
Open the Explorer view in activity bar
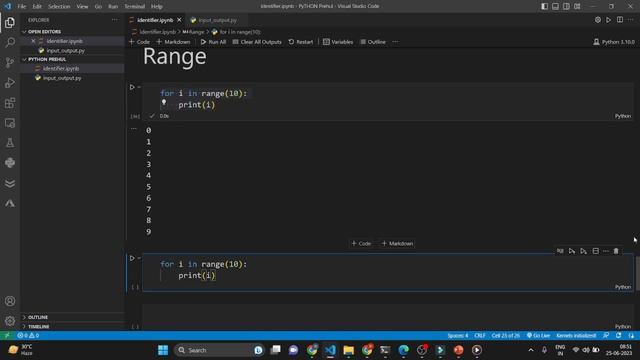(10, 22)
